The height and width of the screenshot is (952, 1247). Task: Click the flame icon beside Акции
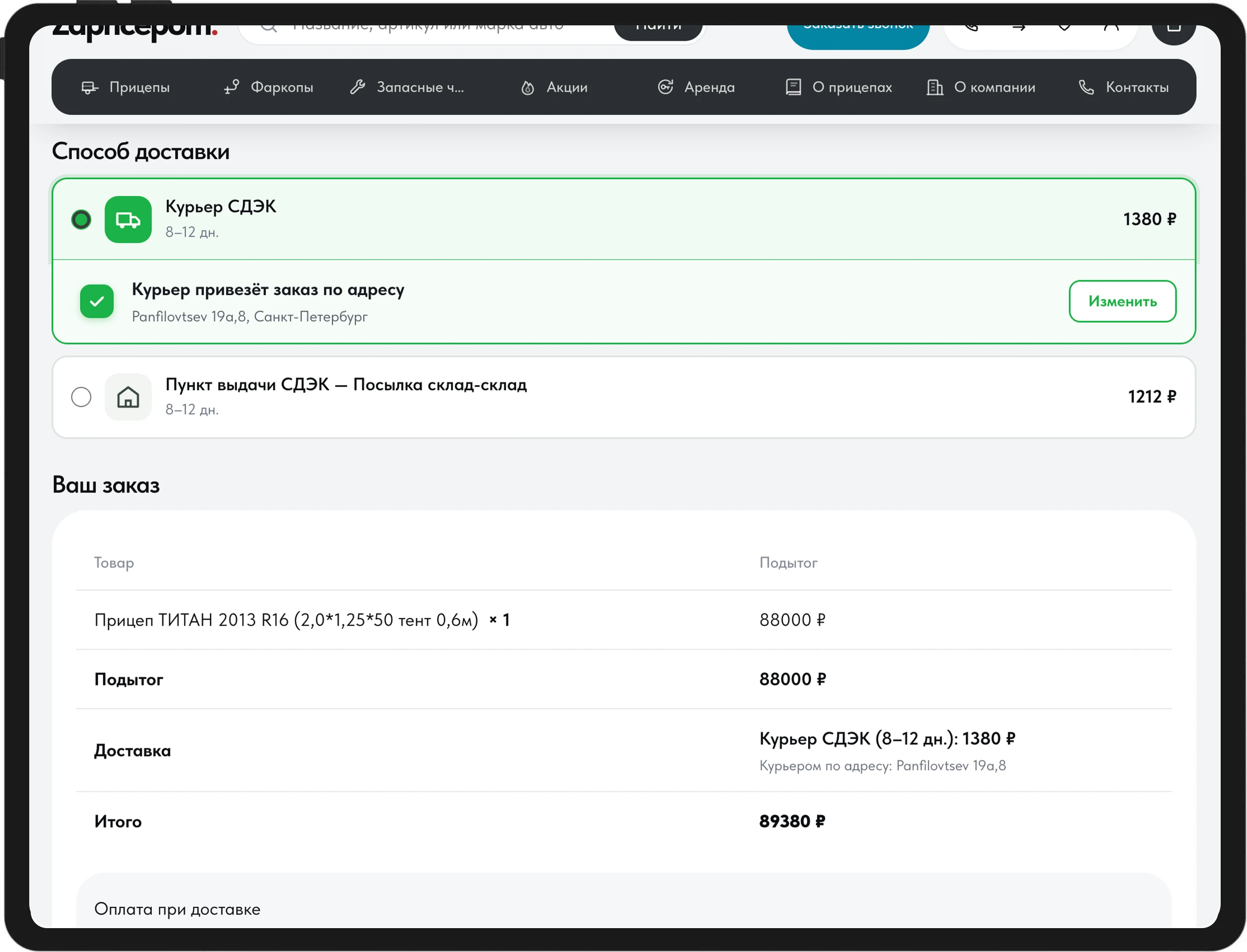(528, 88)
